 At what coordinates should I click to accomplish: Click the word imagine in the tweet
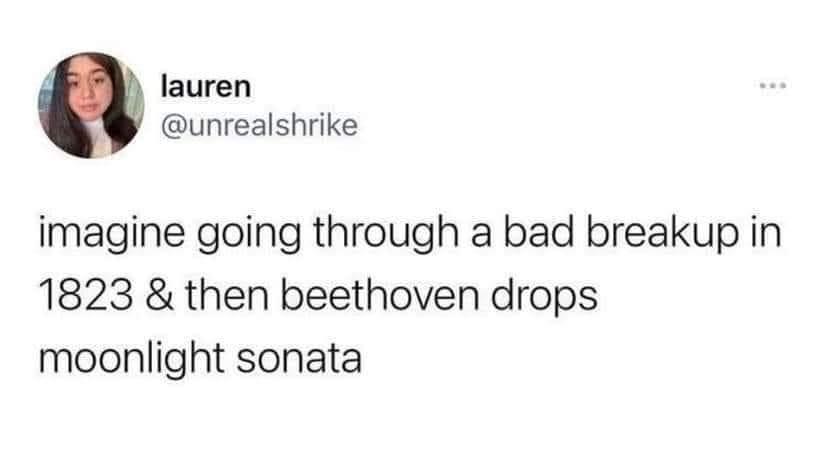click(x=112, y=233)
